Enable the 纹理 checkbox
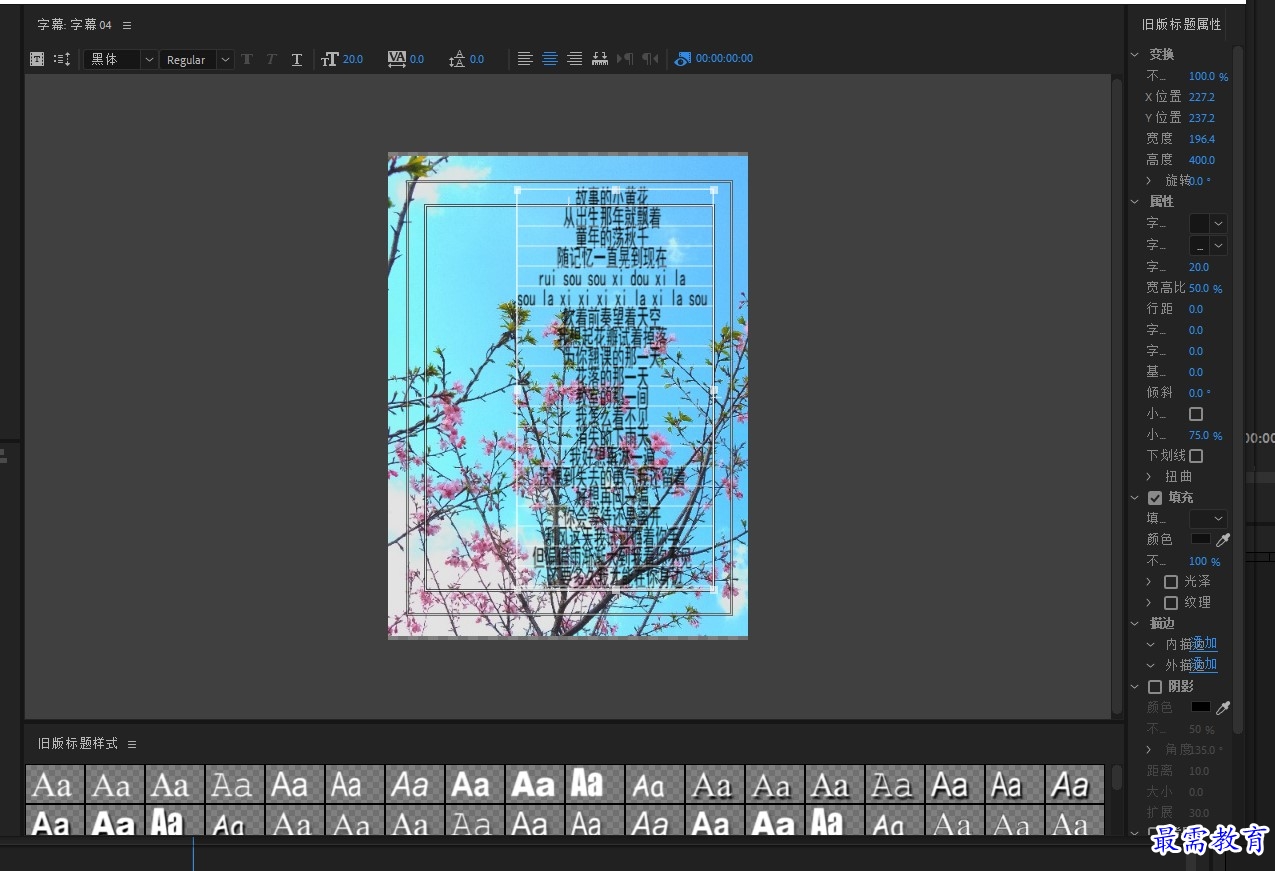1275x871 pixels. pos(1171,602)
